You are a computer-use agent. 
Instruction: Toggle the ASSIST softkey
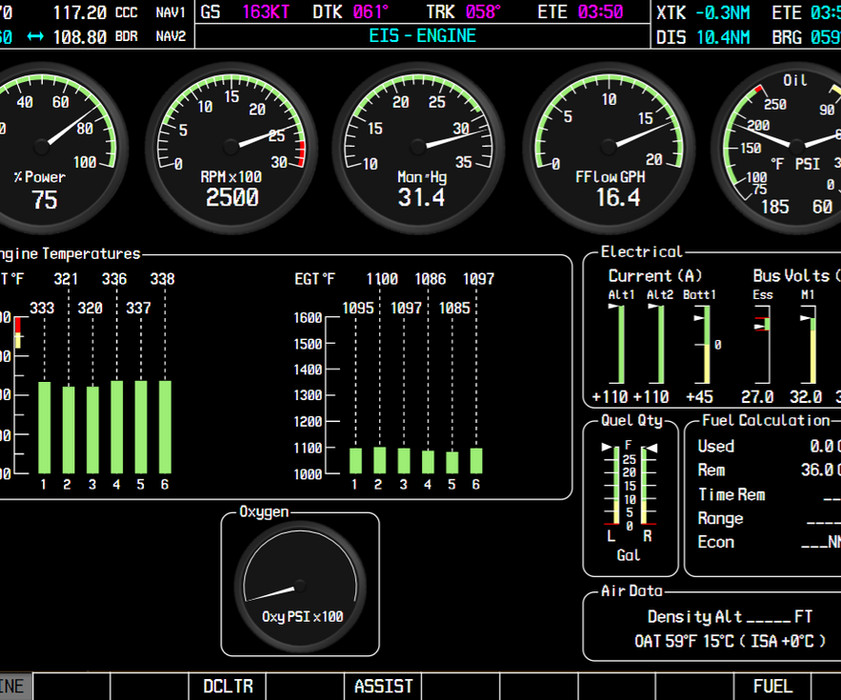[x=383, y=686]
